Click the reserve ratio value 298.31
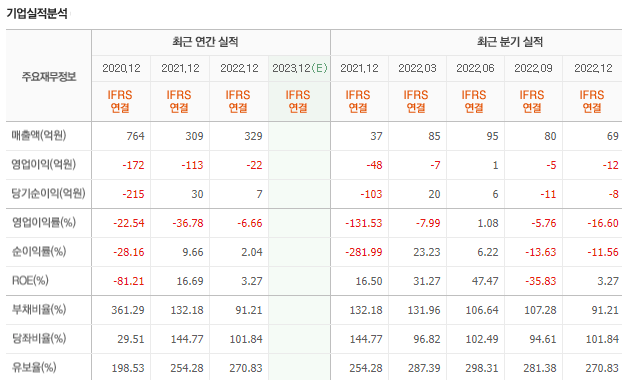Screen dimensions: 622x380 tap(482, 368)
